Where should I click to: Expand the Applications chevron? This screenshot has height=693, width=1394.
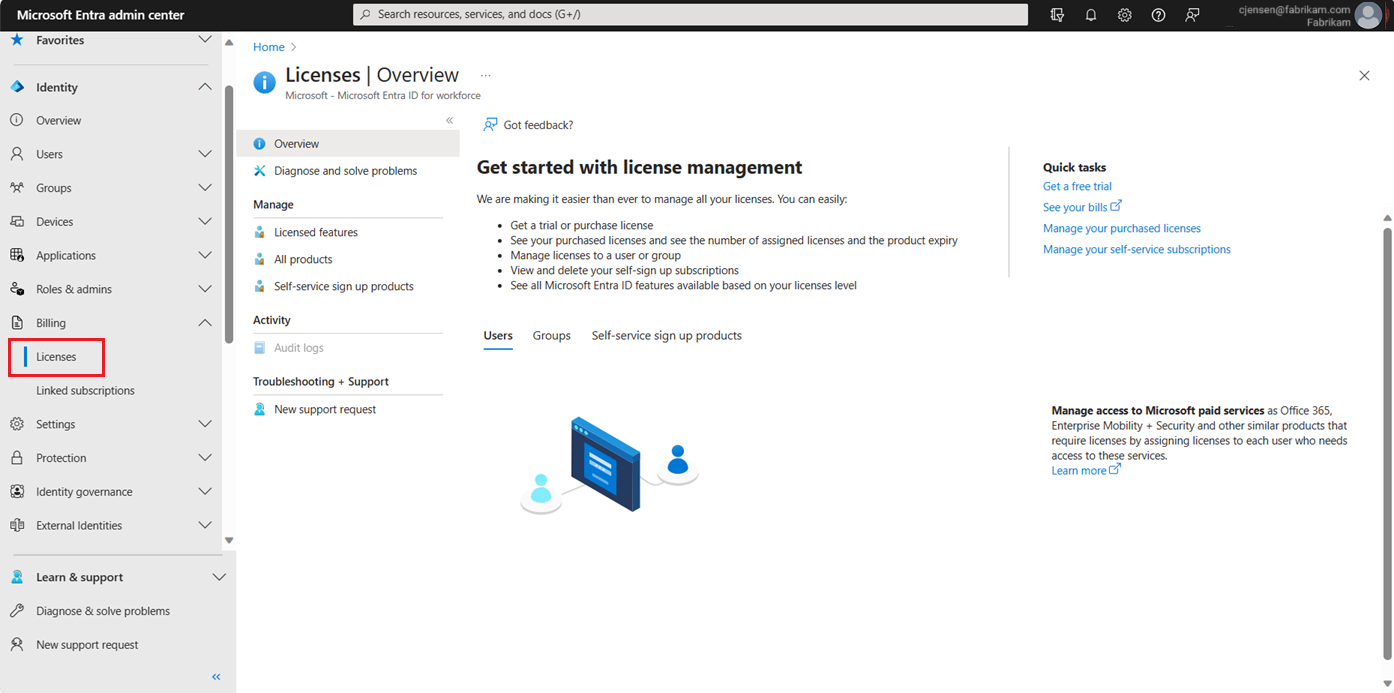pos(205,255)
